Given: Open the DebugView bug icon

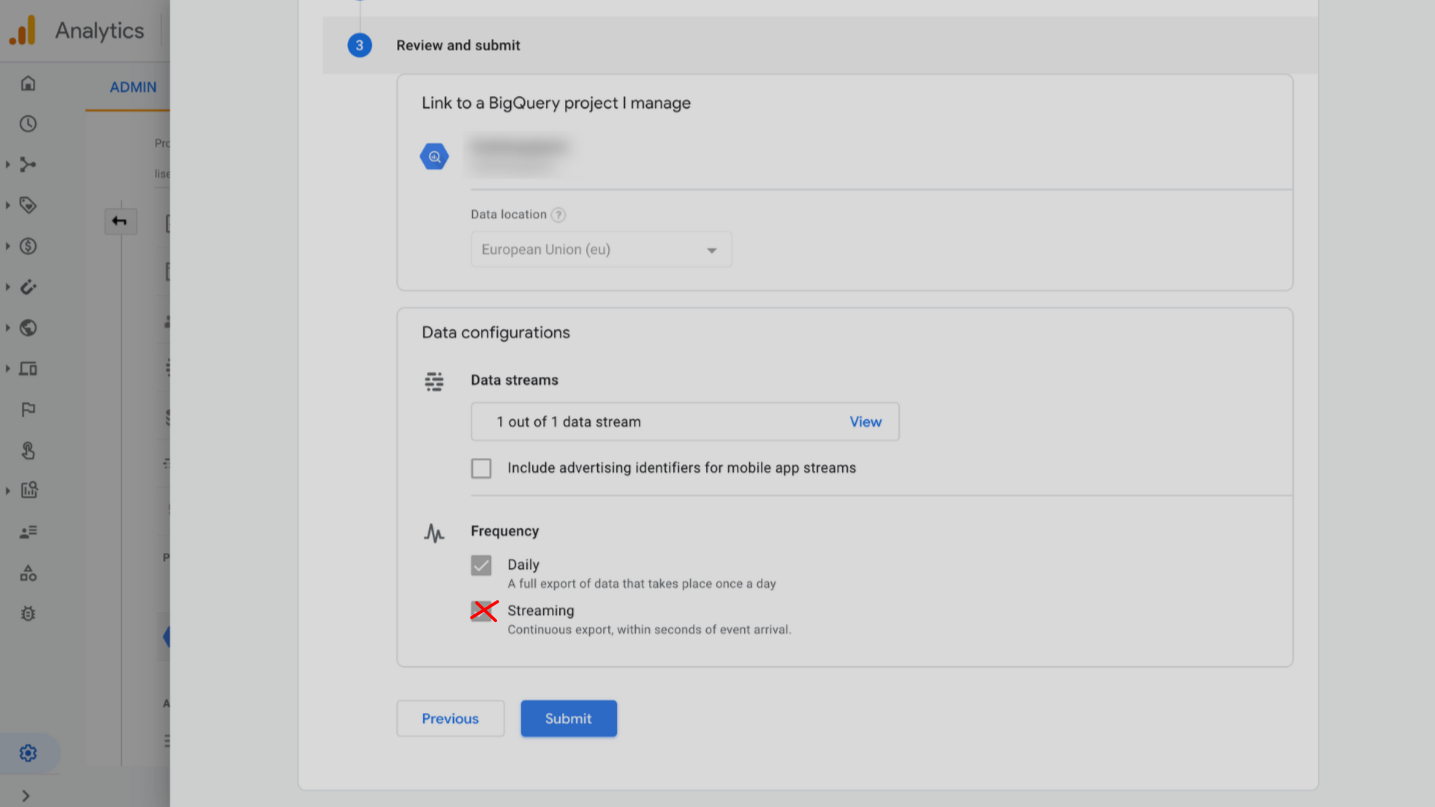Looking at the screenshot, I should tap(28, 614).
